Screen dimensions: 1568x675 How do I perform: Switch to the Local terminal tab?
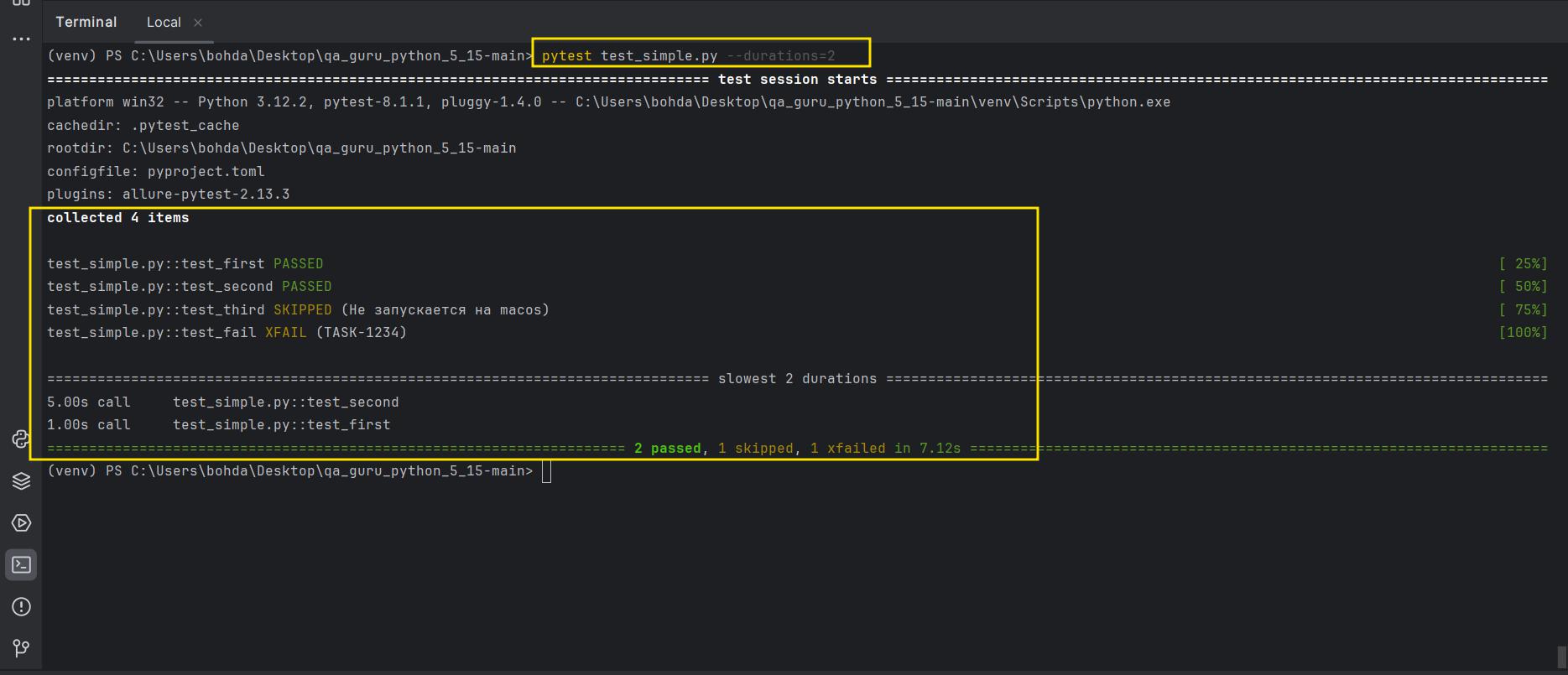click(x=164, y=23)
